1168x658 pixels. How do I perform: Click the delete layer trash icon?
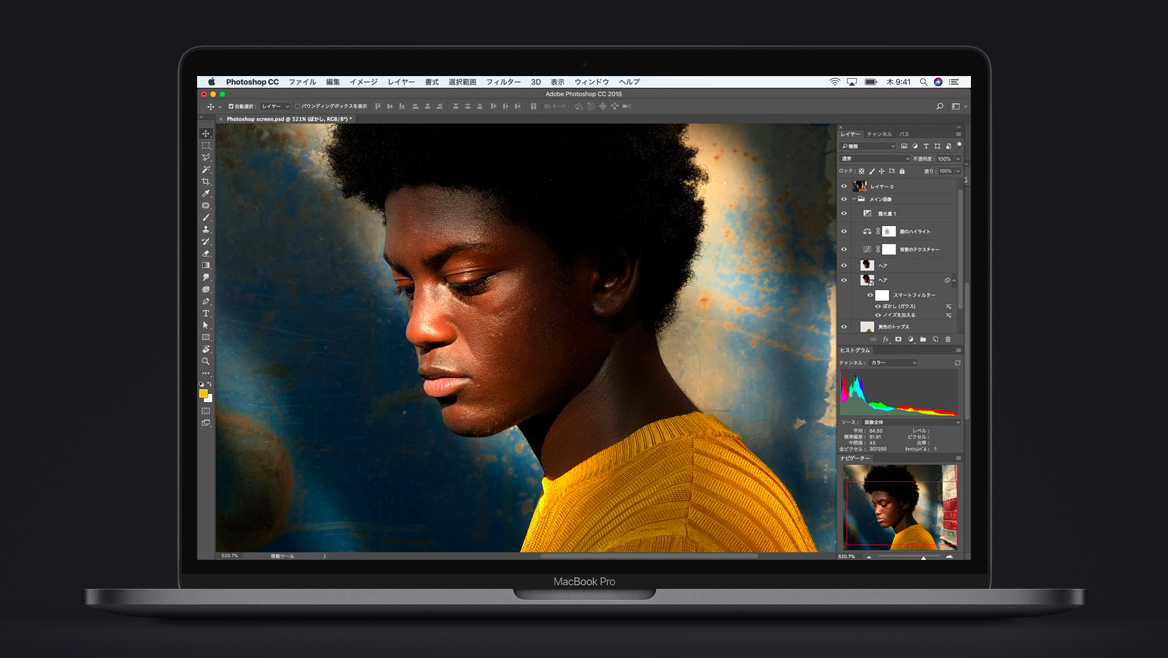(948, 339)
